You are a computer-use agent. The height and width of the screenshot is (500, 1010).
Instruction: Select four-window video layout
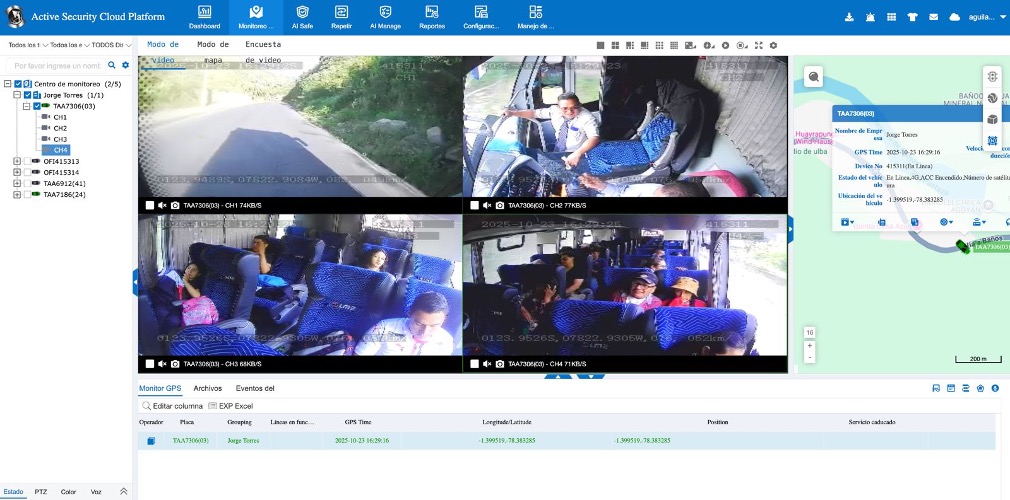coord(615,46)
